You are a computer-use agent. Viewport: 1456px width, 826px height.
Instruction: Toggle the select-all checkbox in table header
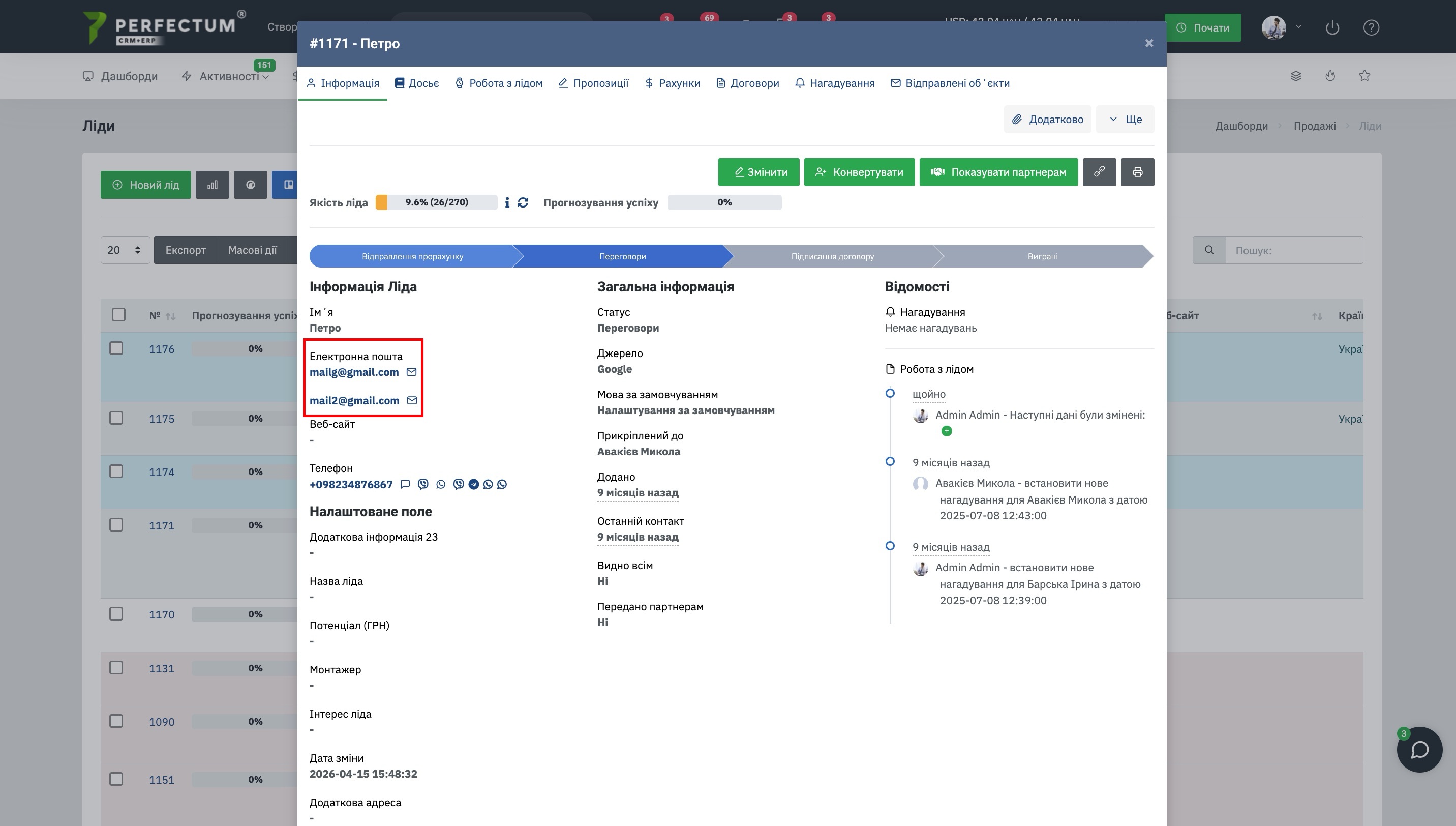tap(118, 315)
